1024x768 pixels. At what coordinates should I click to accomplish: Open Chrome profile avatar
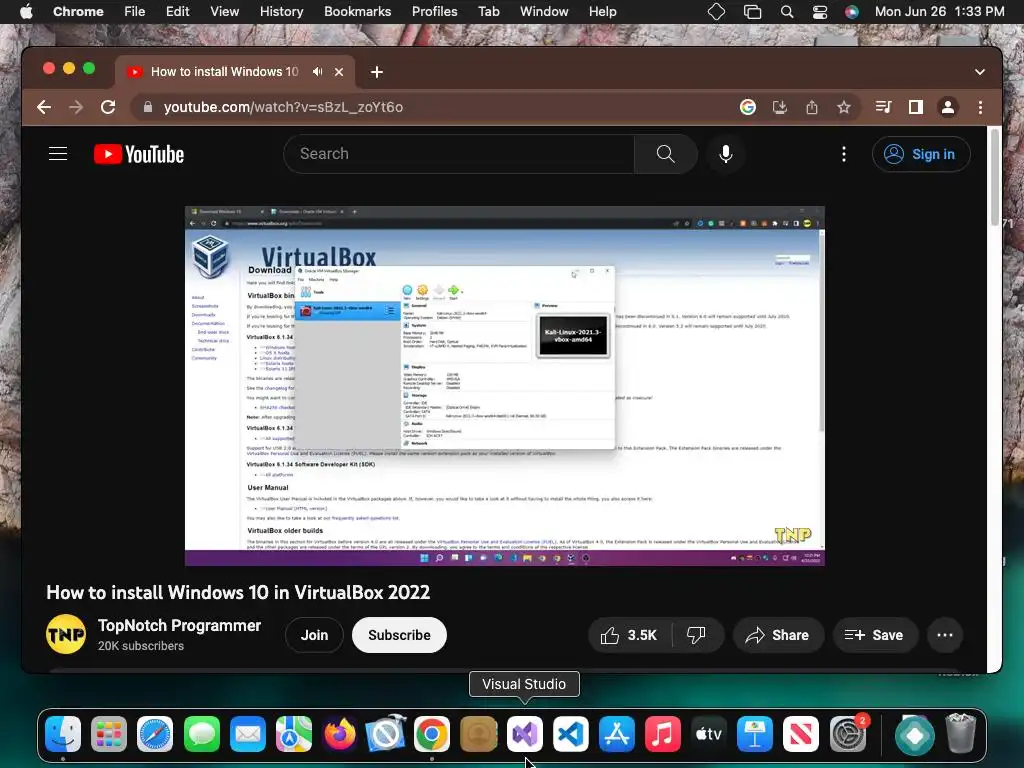pyautogui.click(x=948, y=107)
